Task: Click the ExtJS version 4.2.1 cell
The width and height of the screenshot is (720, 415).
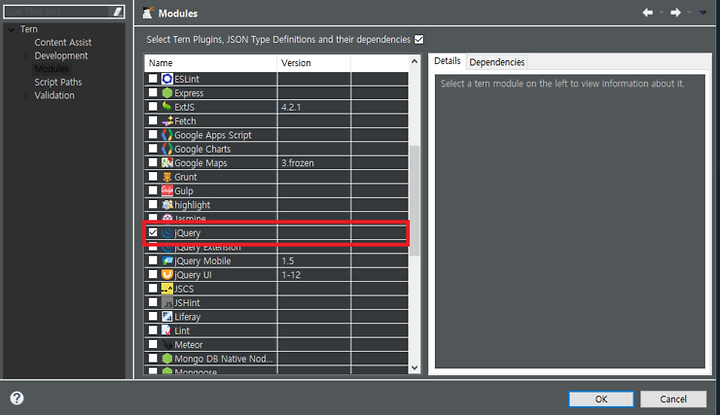Action: 314,107
